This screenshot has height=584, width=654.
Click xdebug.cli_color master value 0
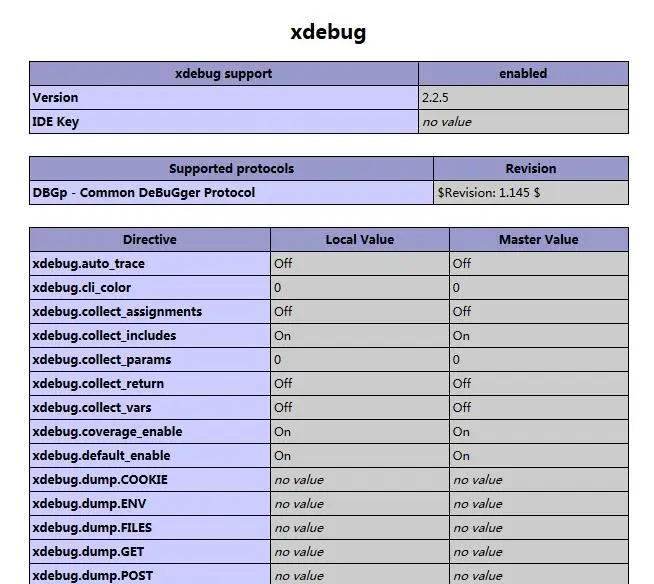coord(539,288)
